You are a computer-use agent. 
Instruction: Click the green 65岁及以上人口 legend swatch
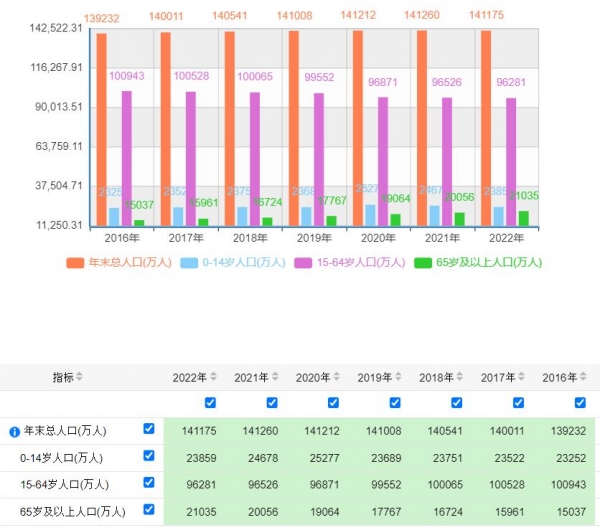click(x=422, y=263)
